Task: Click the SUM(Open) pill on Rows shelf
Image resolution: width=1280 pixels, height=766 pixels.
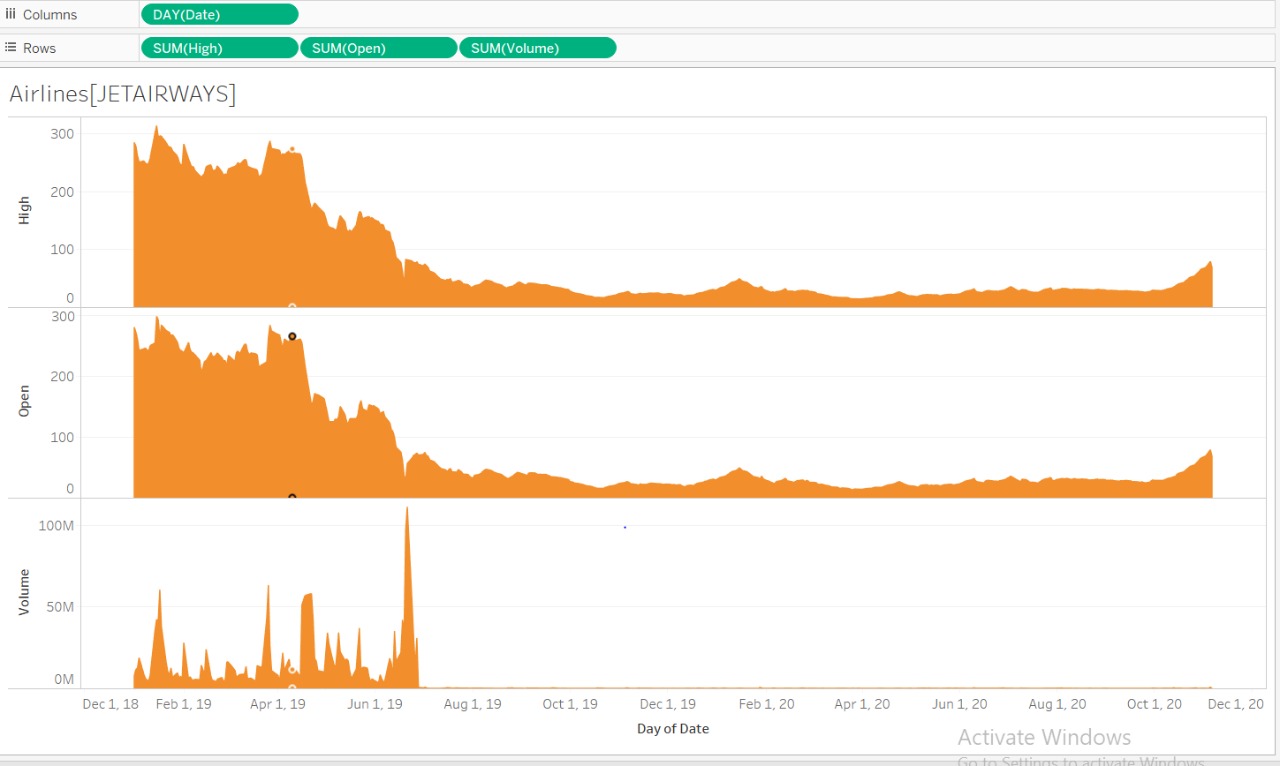Action: pyautogui.click(x=379, y=48)
